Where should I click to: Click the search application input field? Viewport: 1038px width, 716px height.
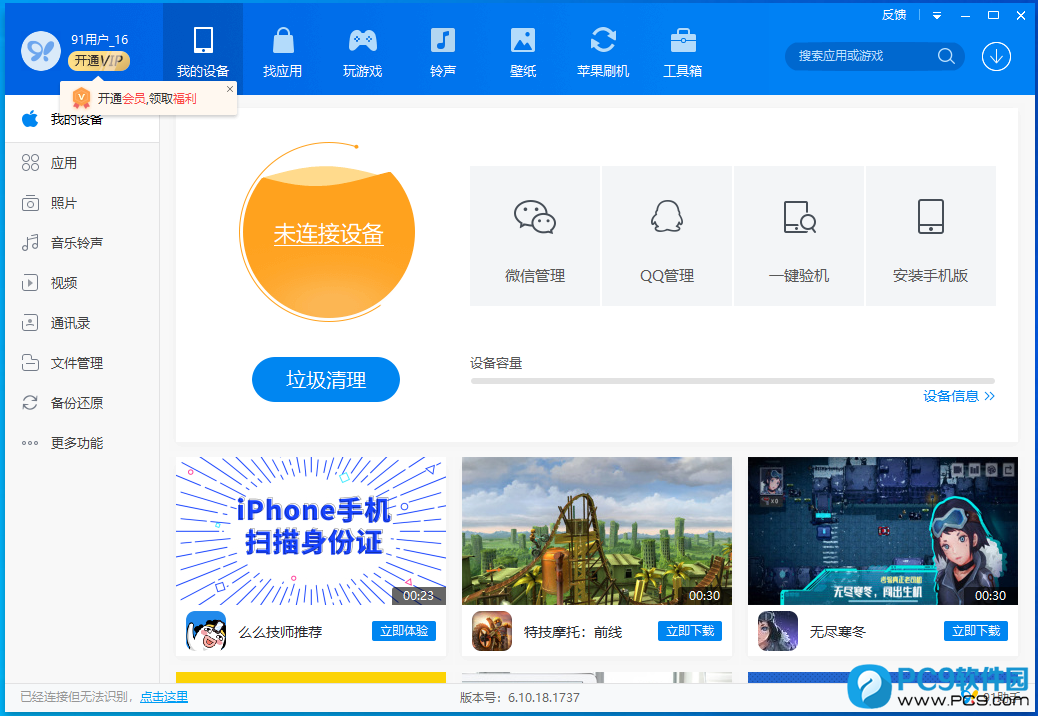[861, 56]
